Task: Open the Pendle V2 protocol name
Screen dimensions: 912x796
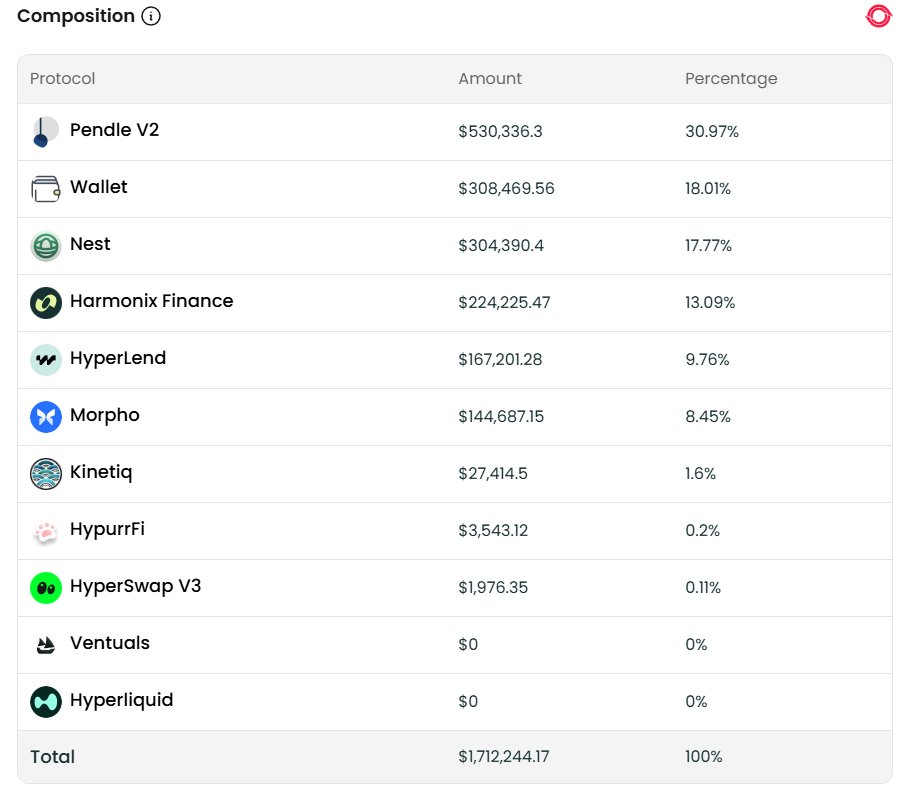Action: pyautogui.click(x=114, y=130)
